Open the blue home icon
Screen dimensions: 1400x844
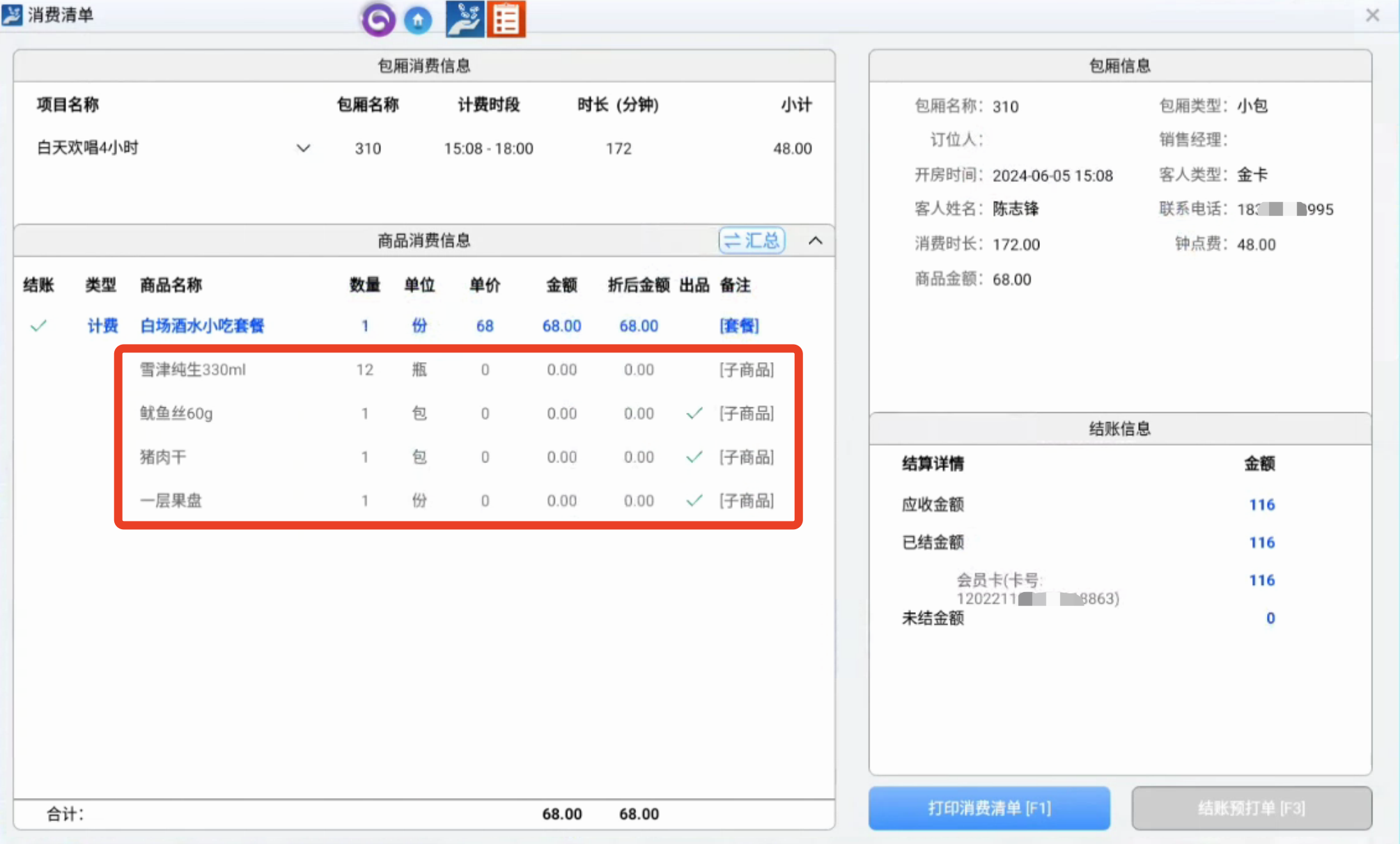click(418, 19)
